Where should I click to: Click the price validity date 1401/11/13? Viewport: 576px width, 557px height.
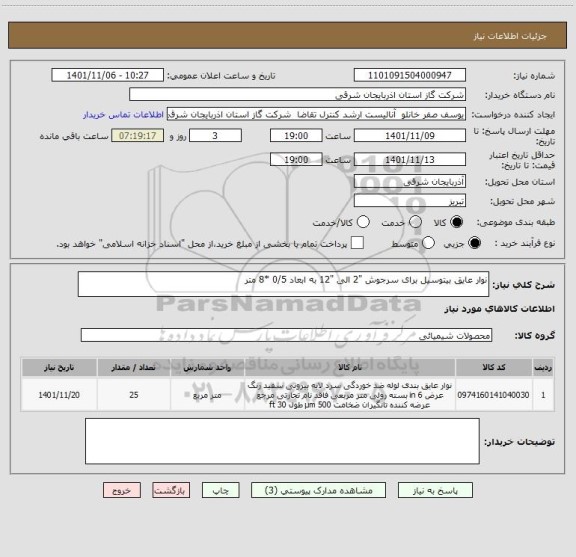coord(410,159)
